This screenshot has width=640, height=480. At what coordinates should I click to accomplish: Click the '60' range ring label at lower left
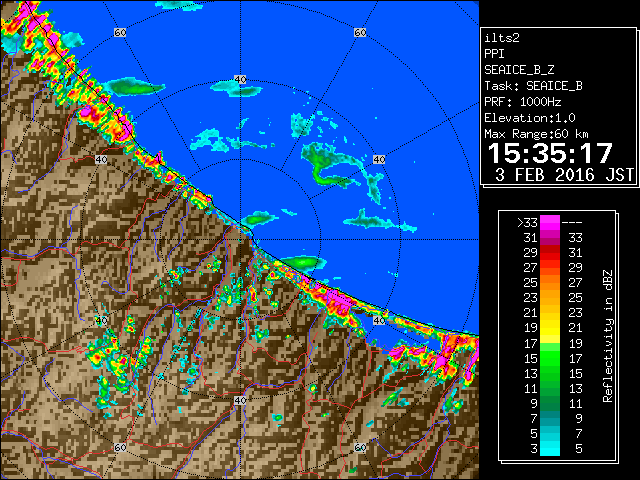point(120,448)
